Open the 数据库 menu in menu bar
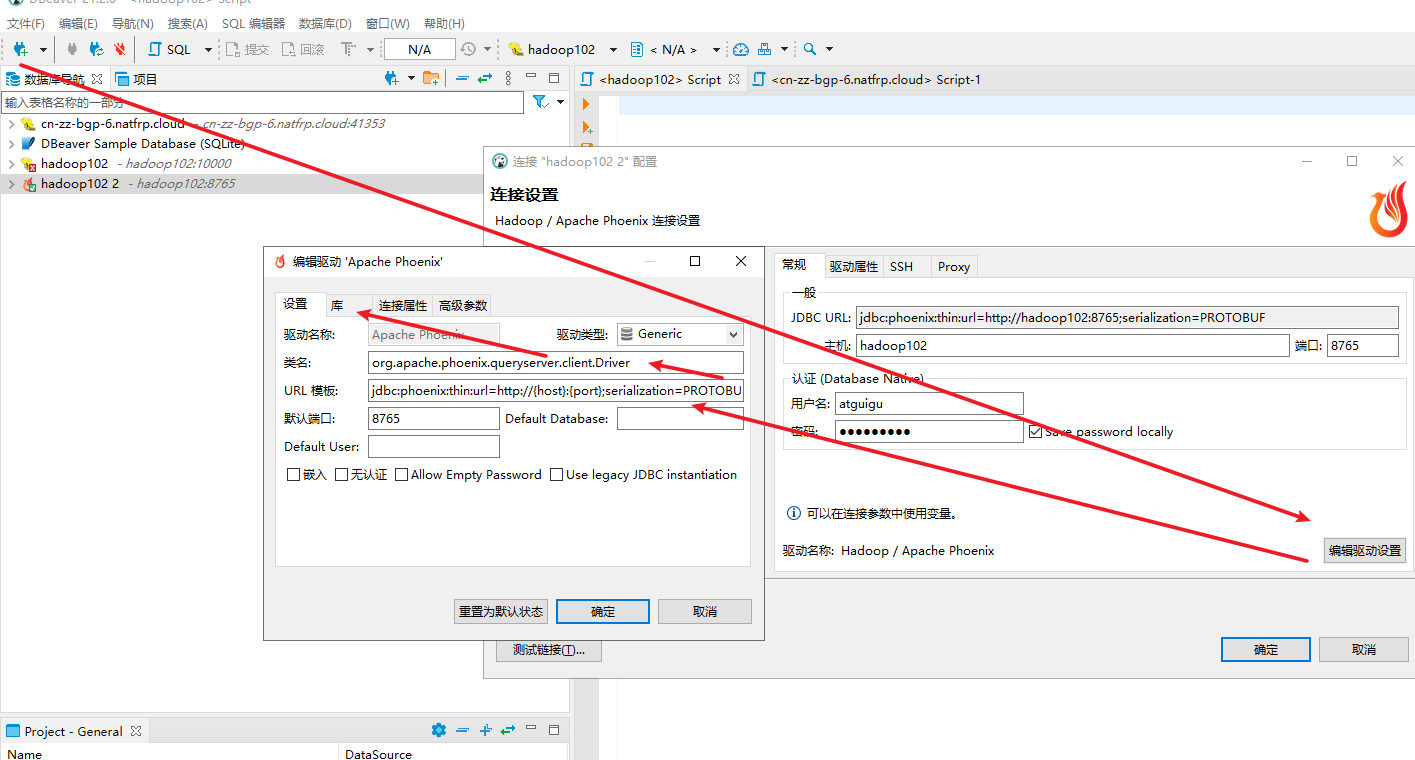This screenshot has width=1415, height=760. [325, 23]
